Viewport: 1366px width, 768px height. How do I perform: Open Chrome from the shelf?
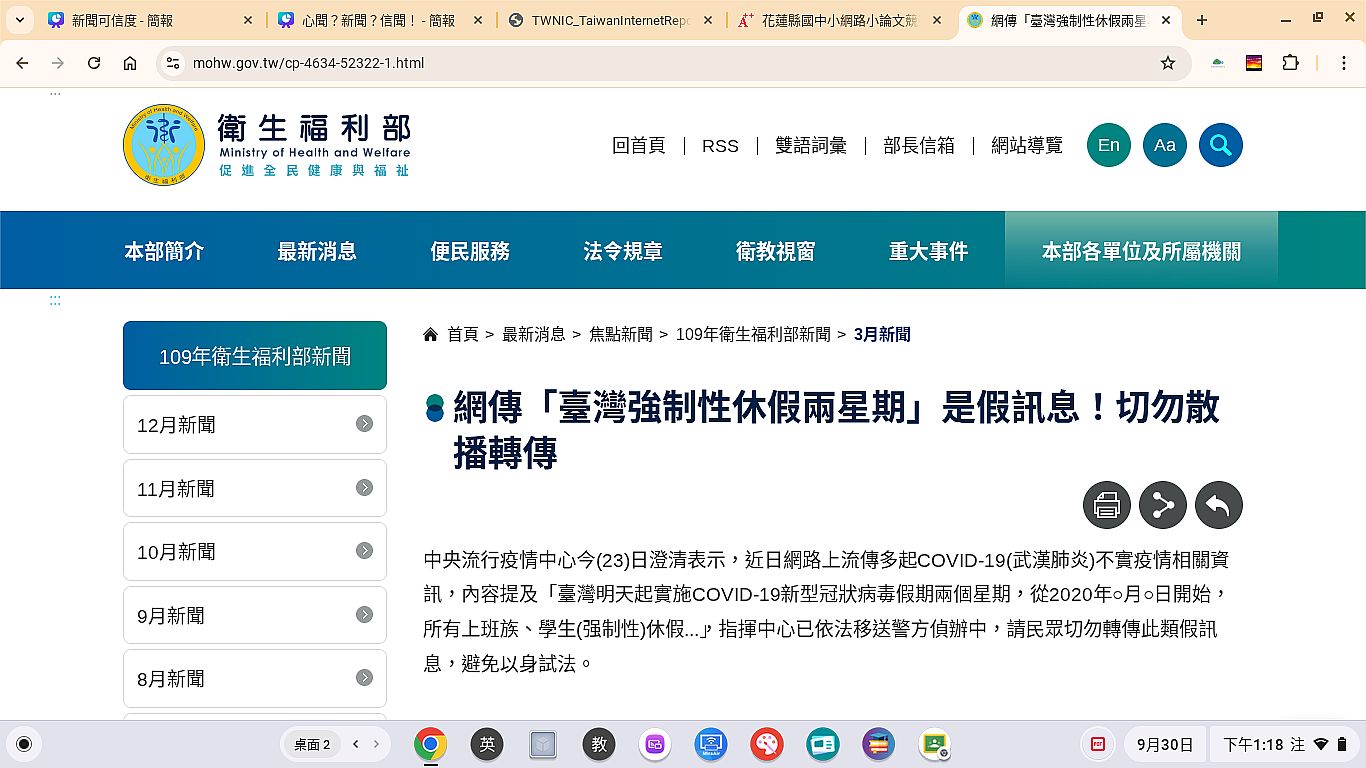tap(430, 744)
